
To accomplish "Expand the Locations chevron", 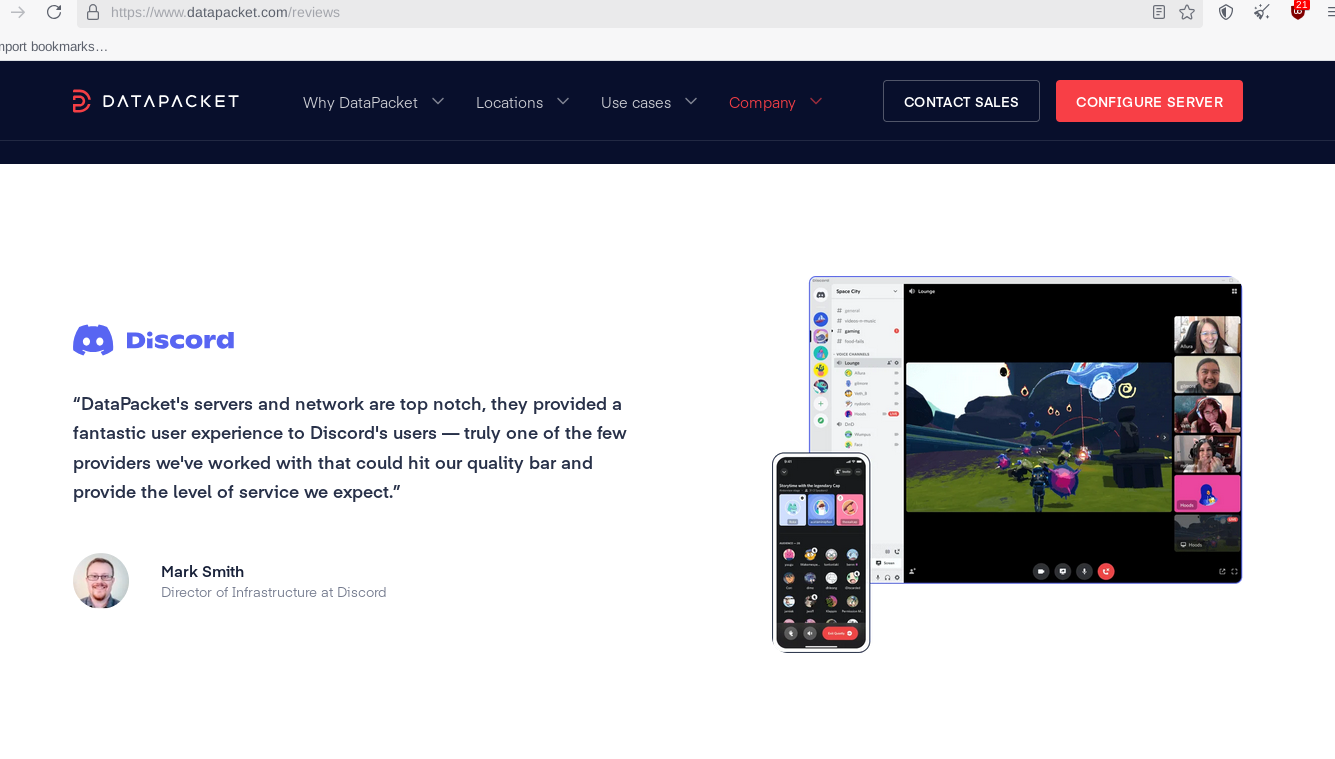I will 563,101.
